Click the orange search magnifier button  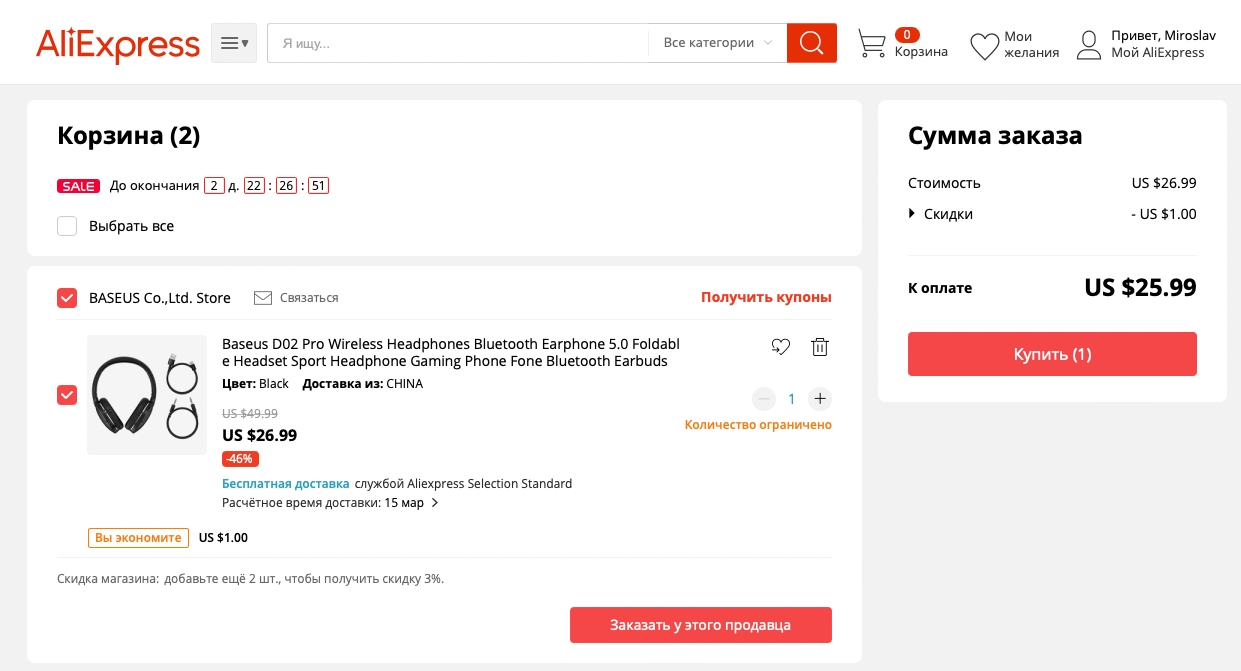(x=811, y=43)
